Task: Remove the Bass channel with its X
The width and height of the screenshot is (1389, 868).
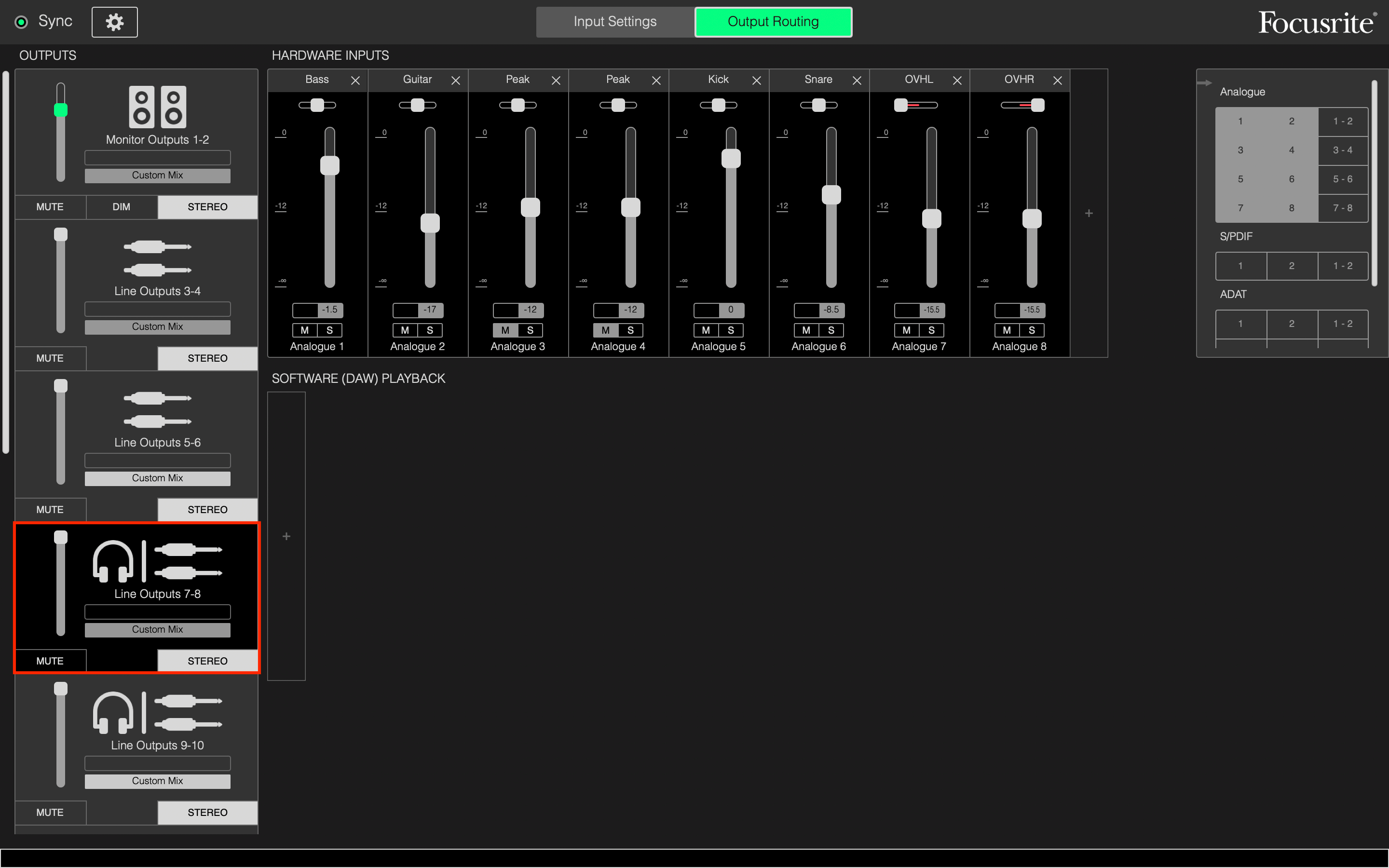Action: click(x=355, y=81)
